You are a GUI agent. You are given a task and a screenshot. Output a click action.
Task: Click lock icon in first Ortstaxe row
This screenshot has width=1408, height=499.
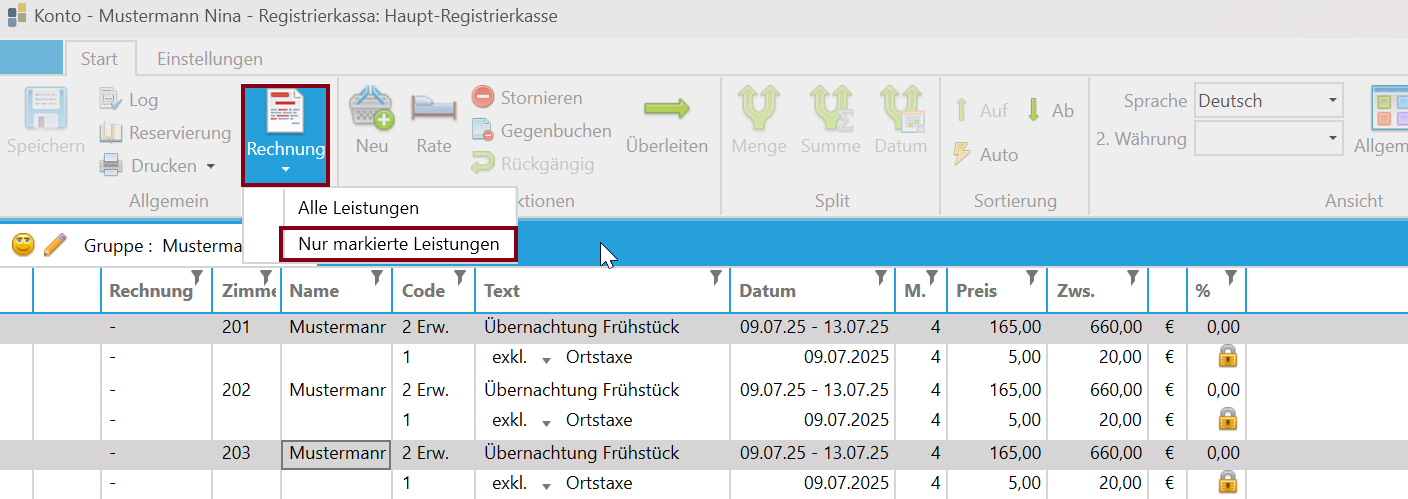pyautogui.click(x=1227, y=357)
